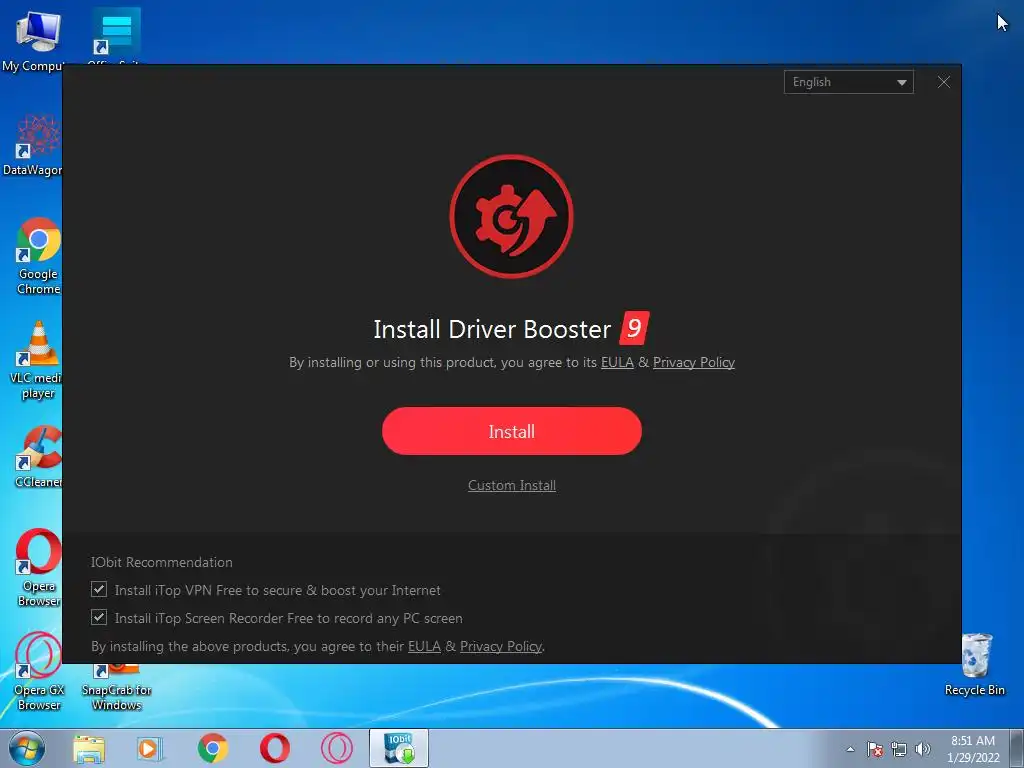Close the Driver Booster installer window
The height and width of the screenshot is (768, 1024).
pos(944,82)
